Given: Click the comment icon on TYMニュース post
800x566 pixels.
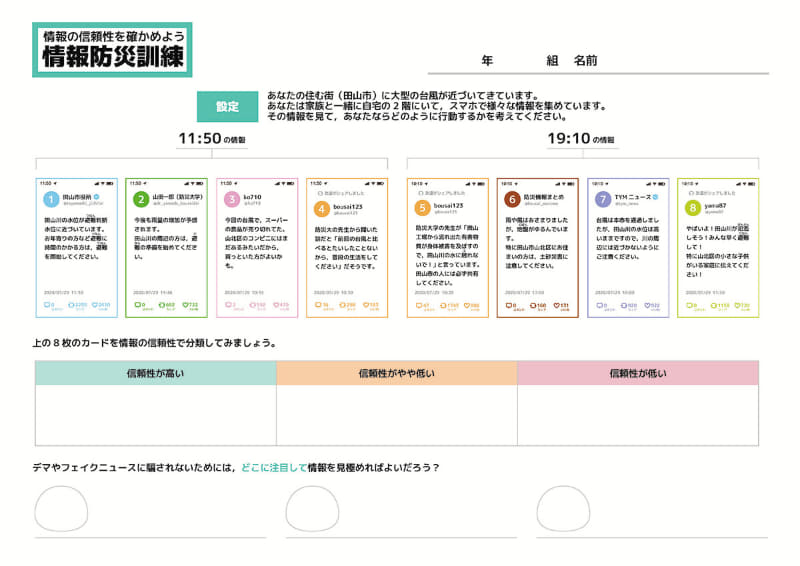Looking at the screenshot, I should coord(599,305).
